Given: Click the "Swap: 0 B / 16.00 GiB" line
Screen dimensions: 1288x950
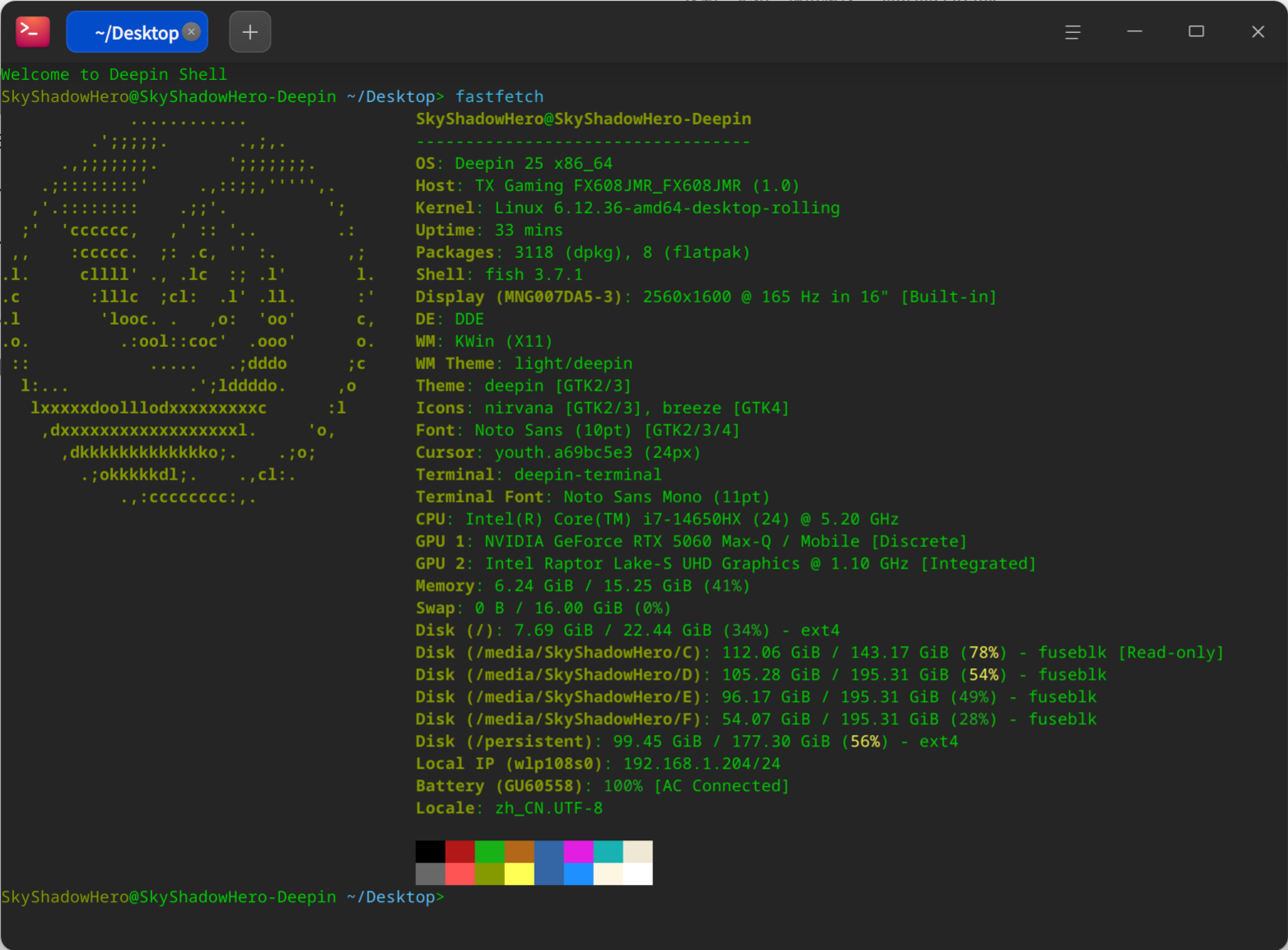Looking at the screenshot, I should [x=544, y=608].
